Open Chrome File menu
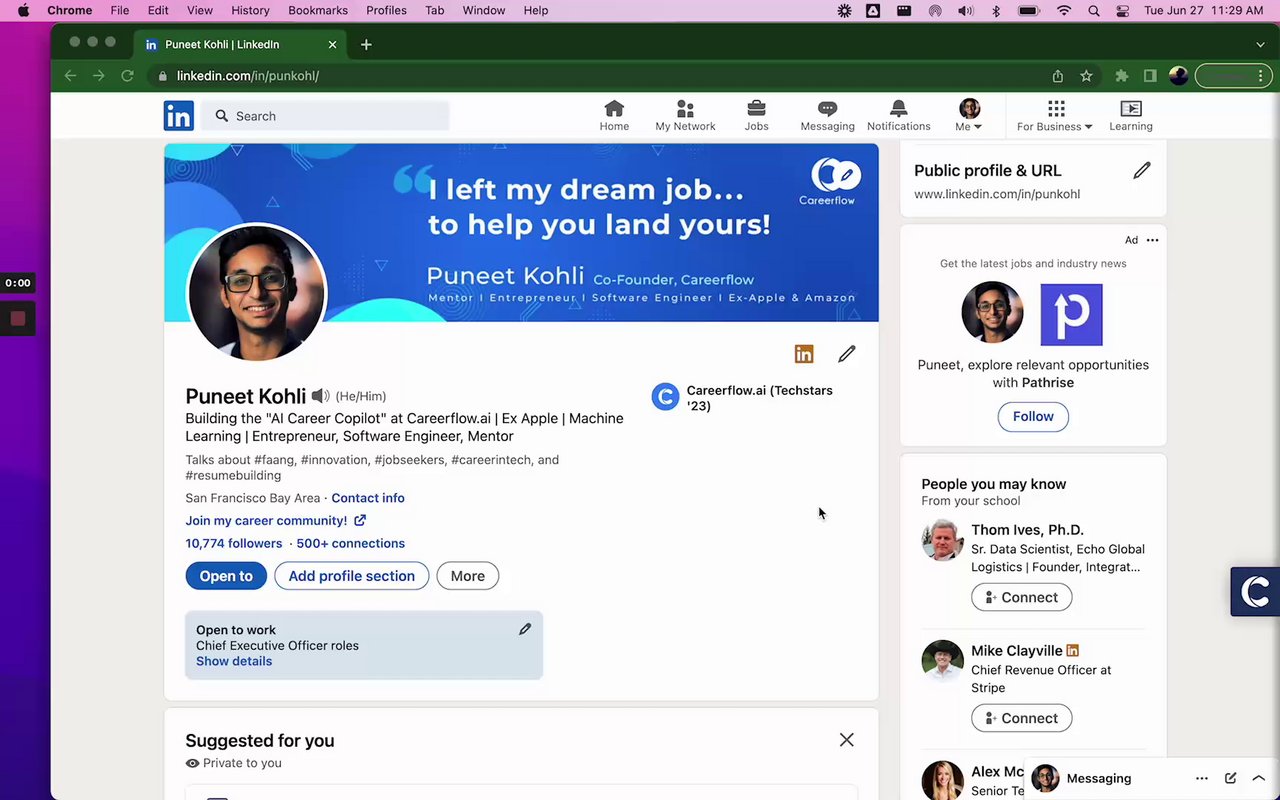 [x=119, y=10]
